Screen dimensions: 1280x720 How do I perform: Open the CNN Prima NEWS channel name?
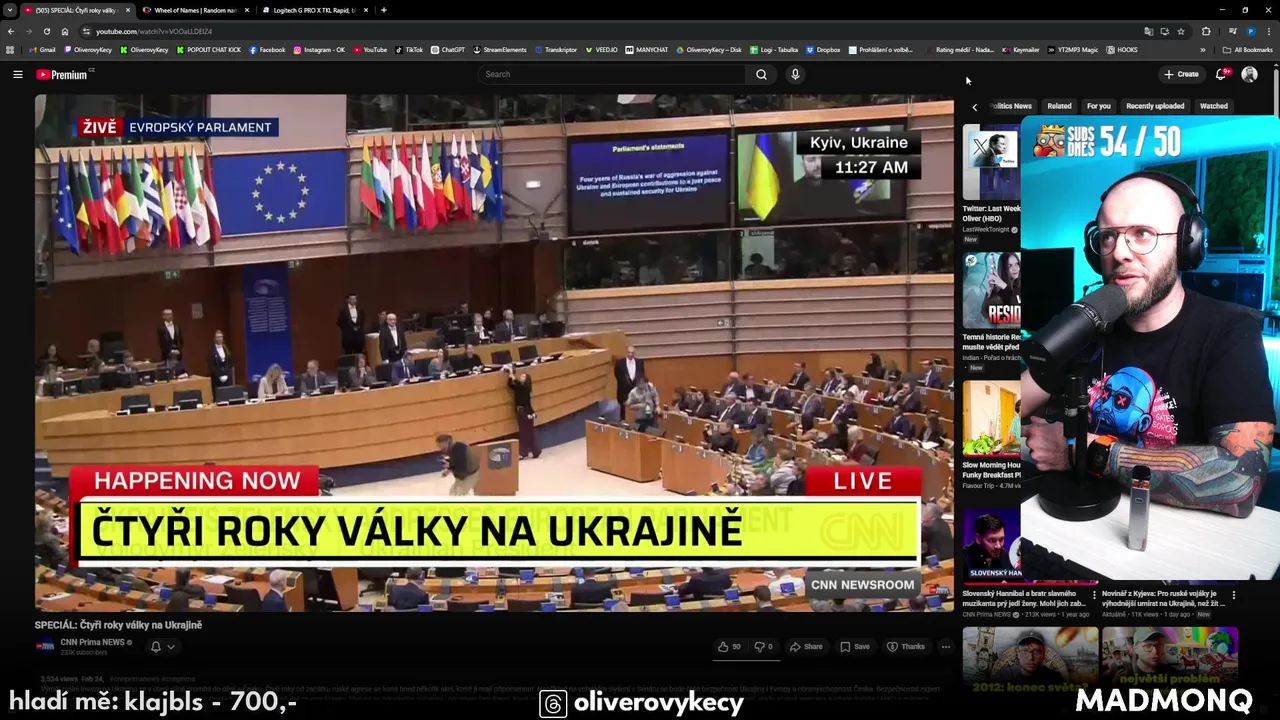point(92,642)
